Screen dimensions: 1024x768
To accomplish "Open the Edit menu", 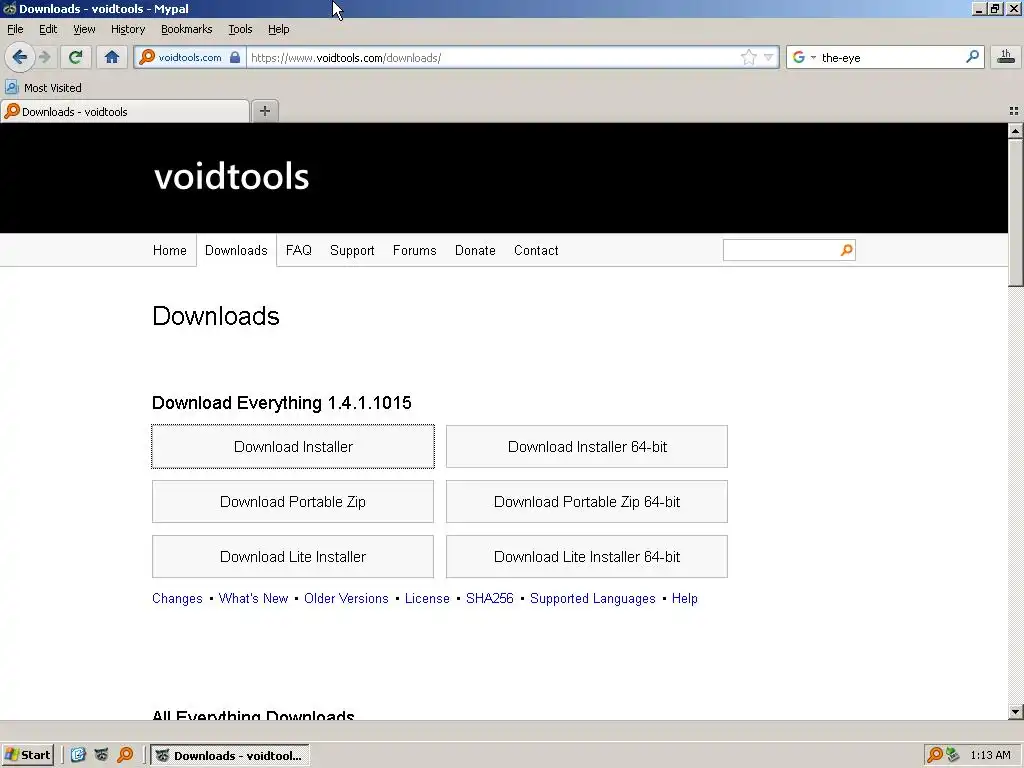I will (48, 29).
